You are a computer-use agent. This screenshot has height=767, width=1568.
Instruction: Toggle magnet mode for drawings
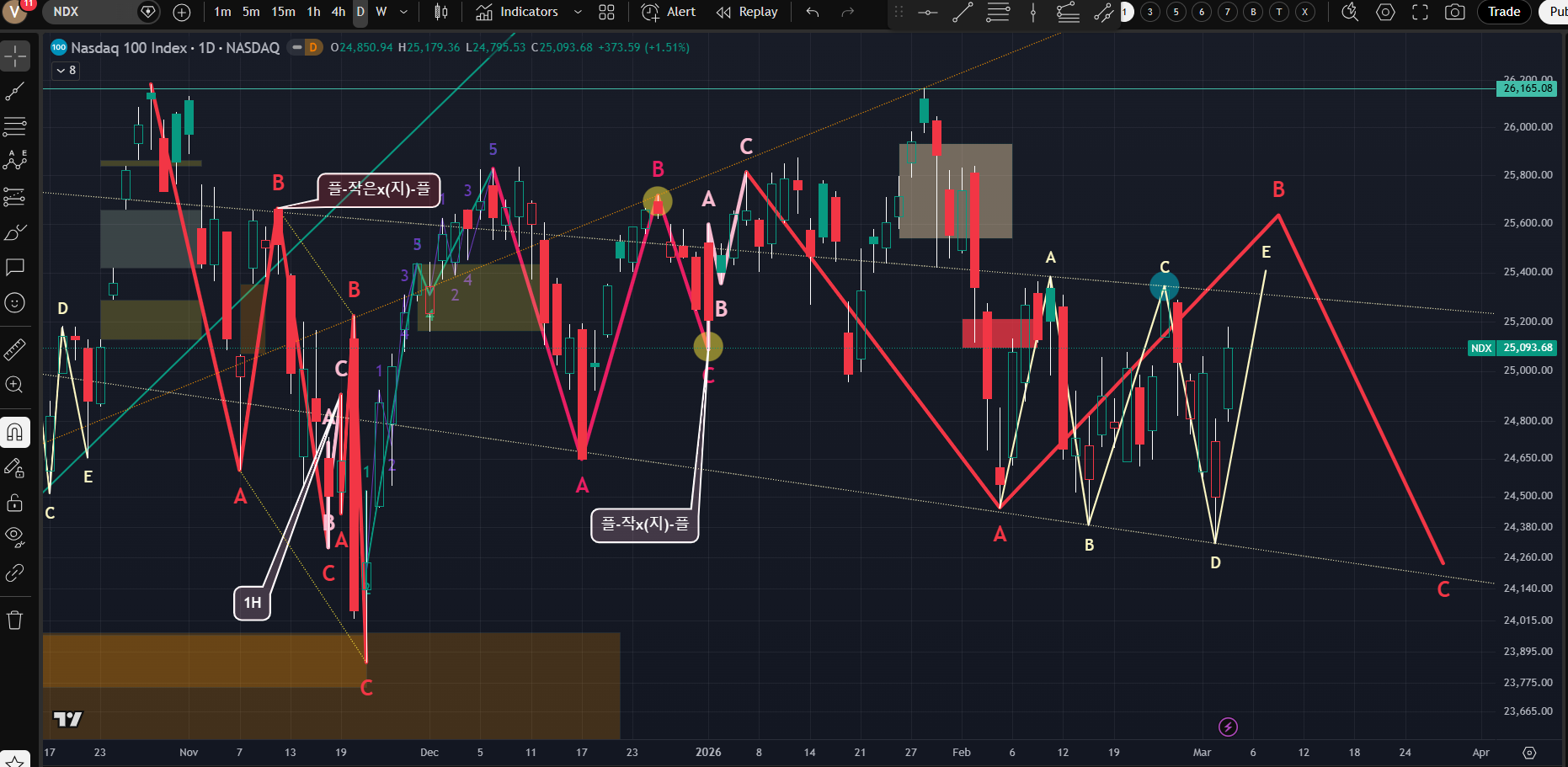point(15,433)
